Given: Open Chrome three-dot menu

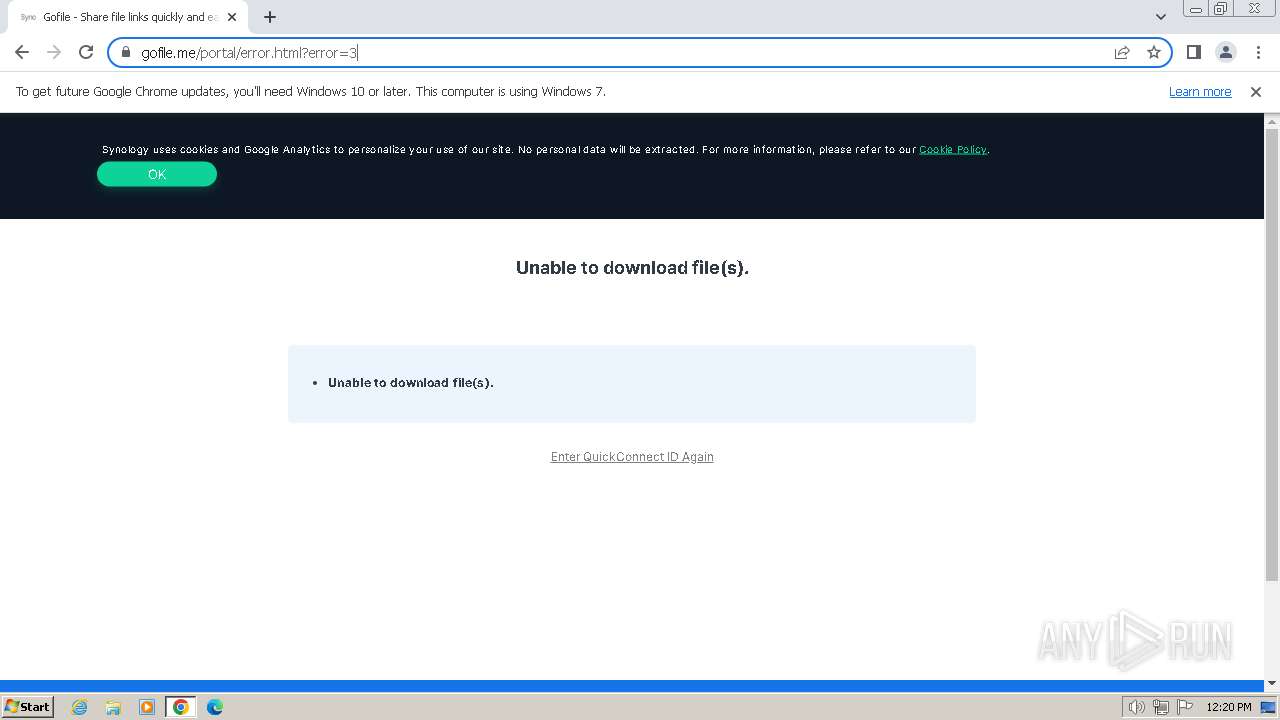Looking at the screenshot, I should 1256,52.
